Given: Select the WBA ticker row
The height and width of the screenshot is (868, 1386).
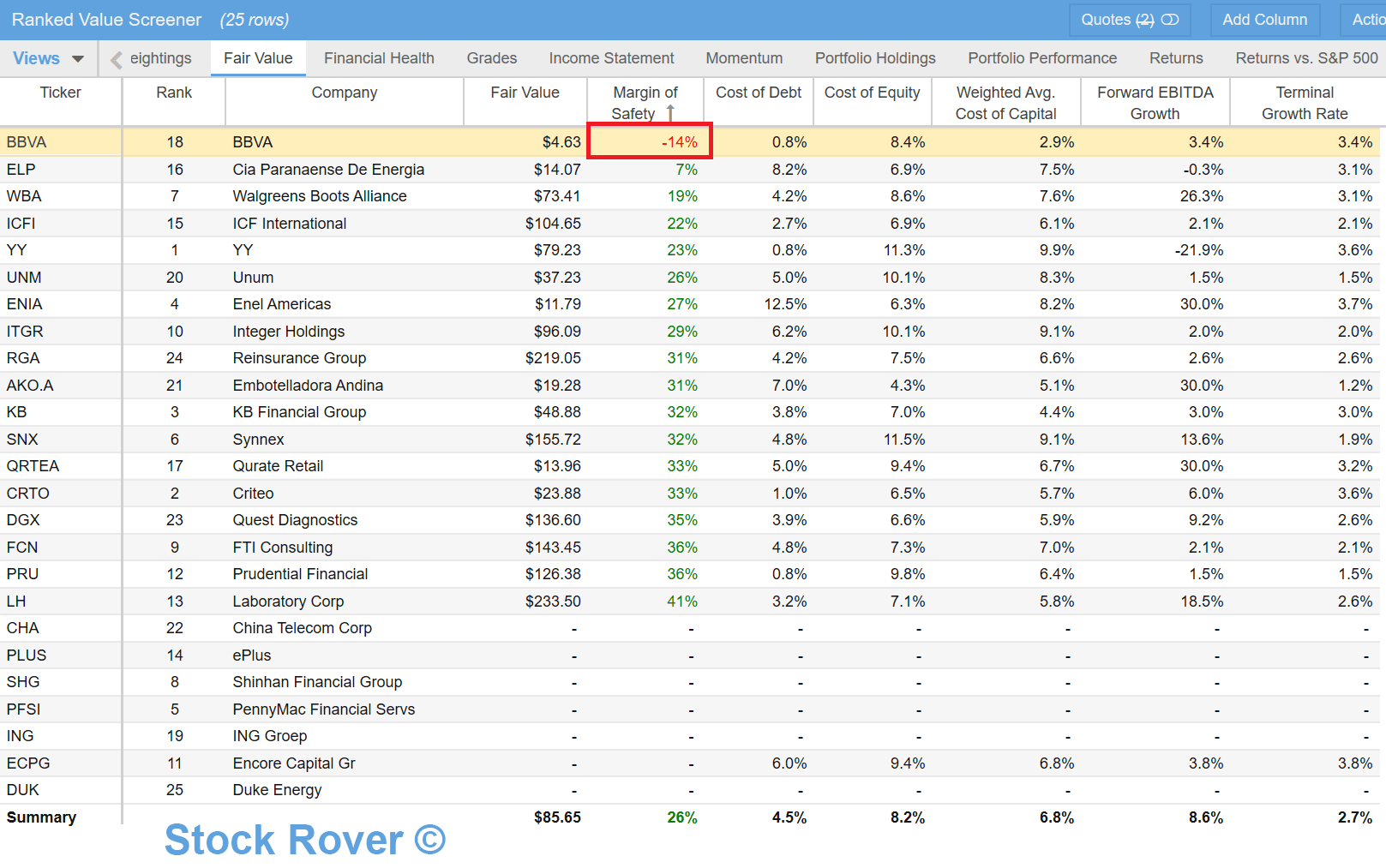Looking at the screenshot, I should point(24,196).
